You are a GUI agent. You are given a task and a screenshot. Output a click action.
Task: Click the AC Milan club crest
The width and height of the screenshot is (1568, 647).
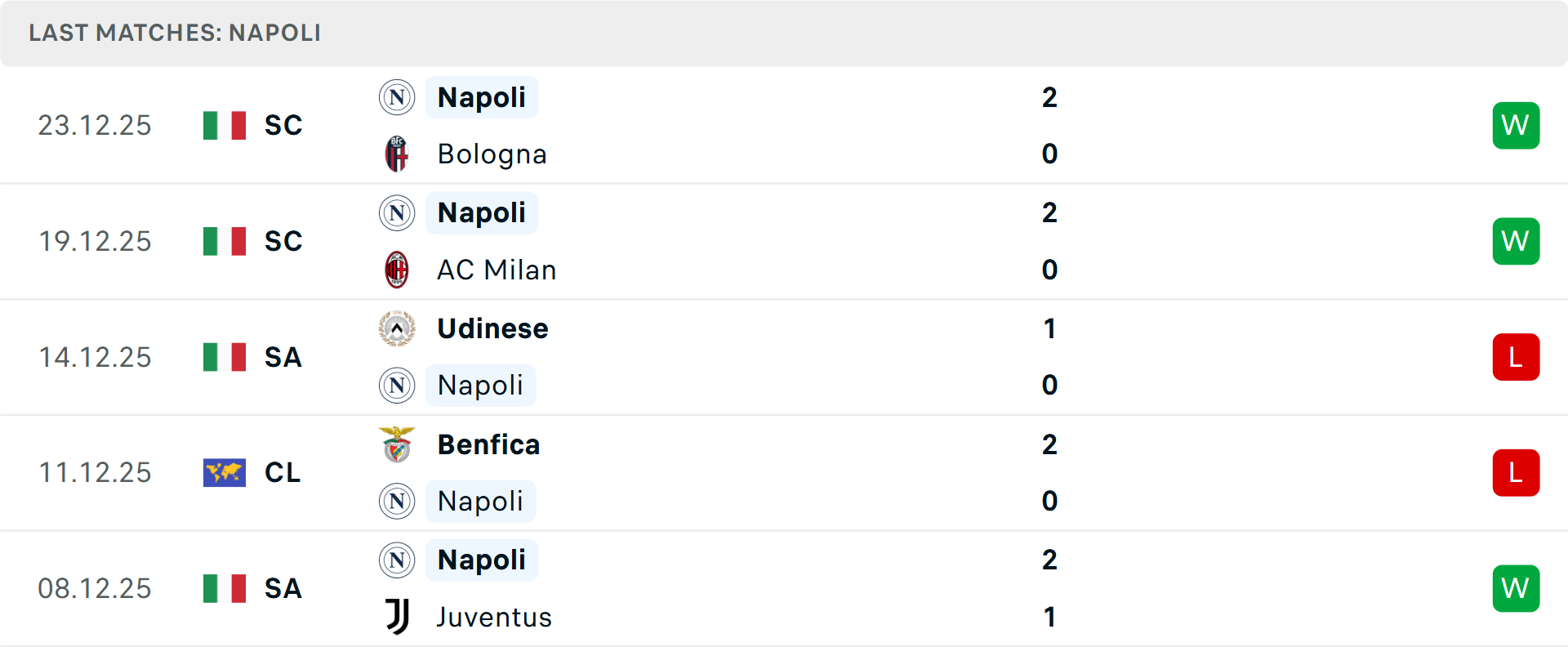point(397,270)
